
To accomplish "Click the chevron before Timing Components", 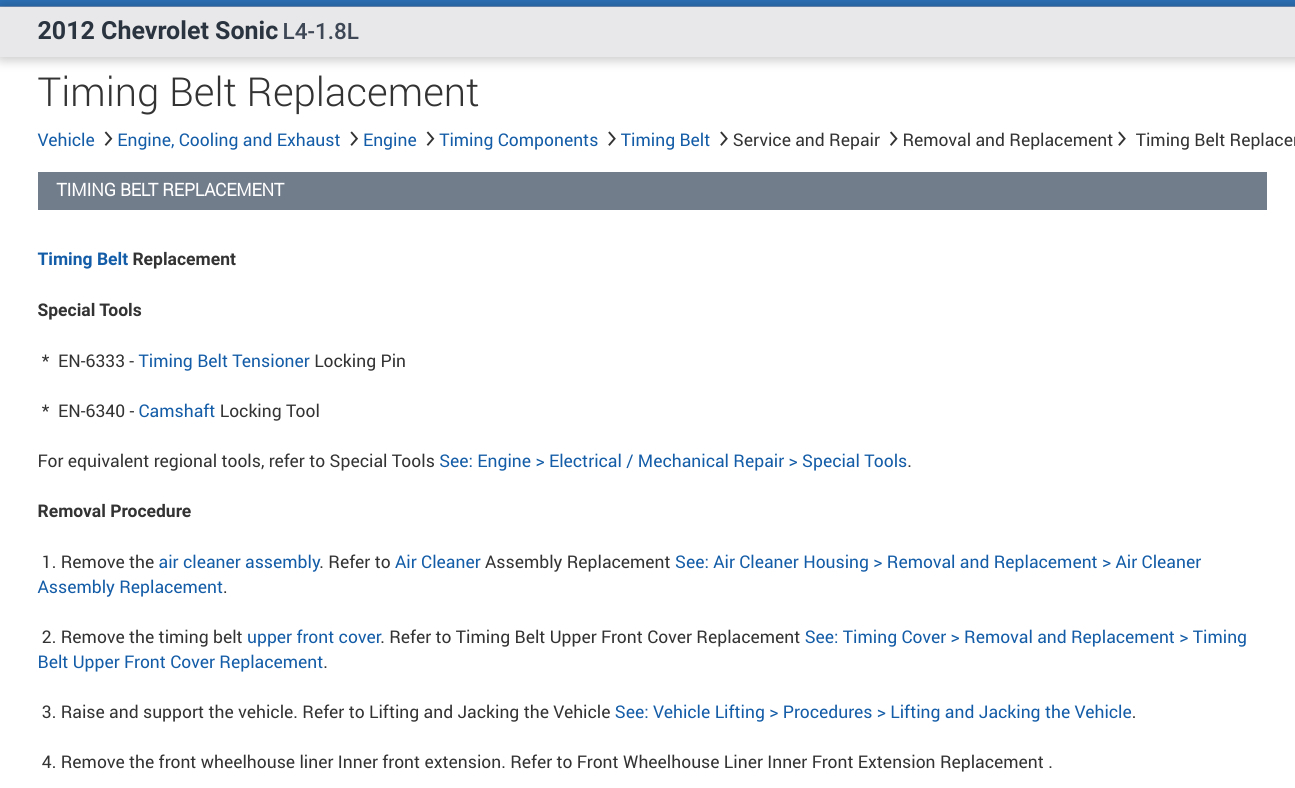I will 429,140.
